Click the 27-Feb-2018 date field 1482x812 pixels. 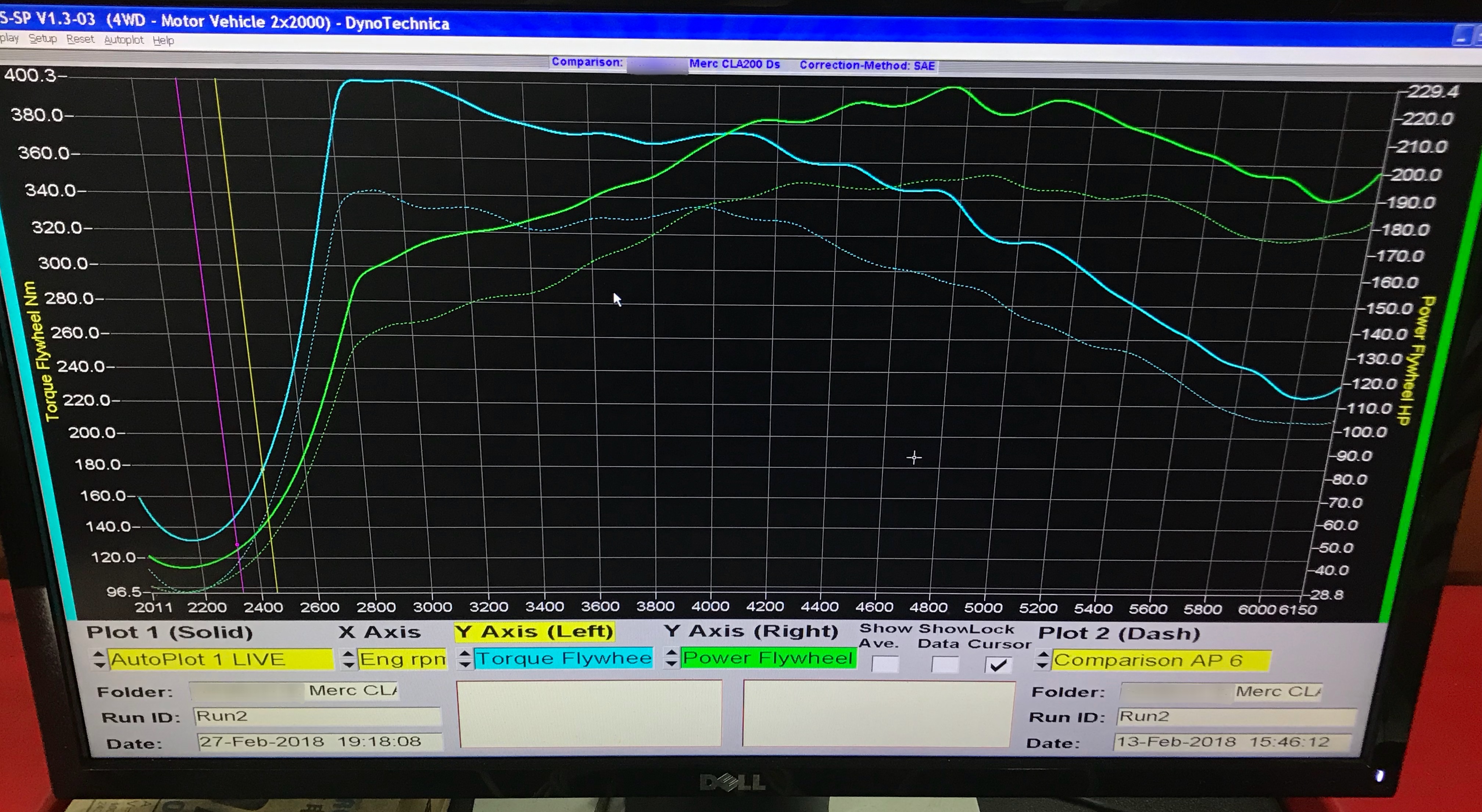320,742
